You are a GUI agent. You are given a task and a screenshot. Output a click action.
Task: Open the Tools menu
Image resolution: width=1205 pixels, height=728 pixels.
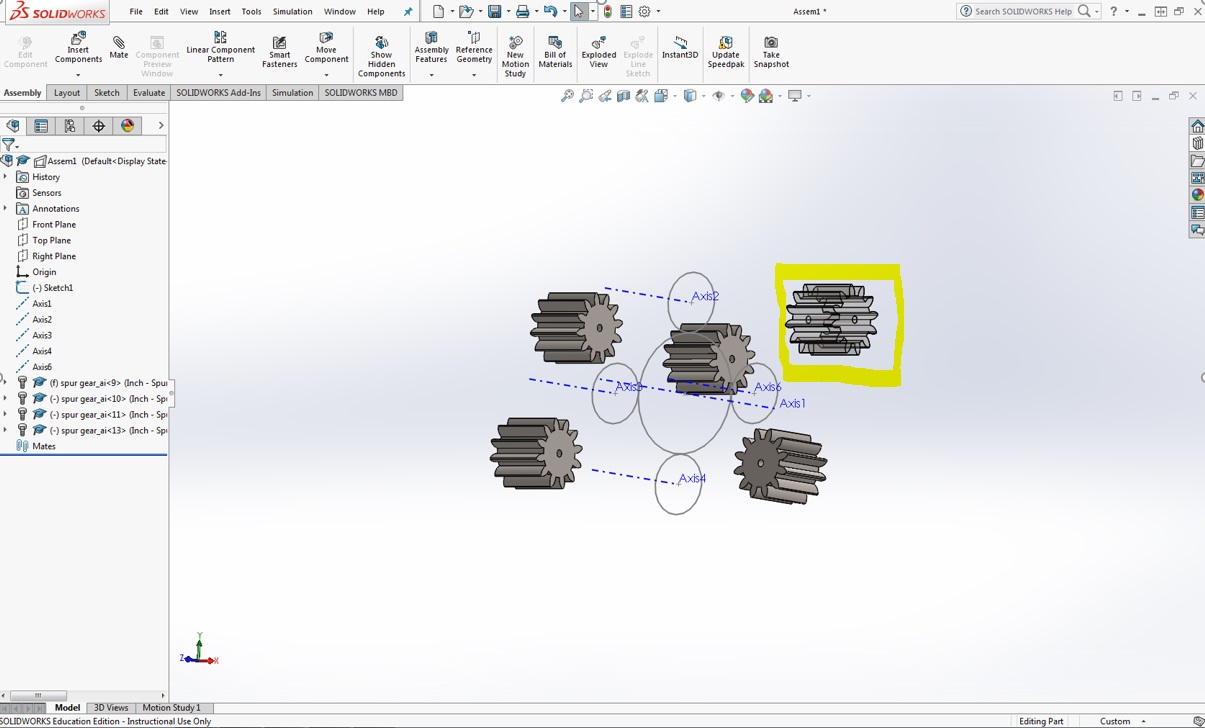(251, 12)
